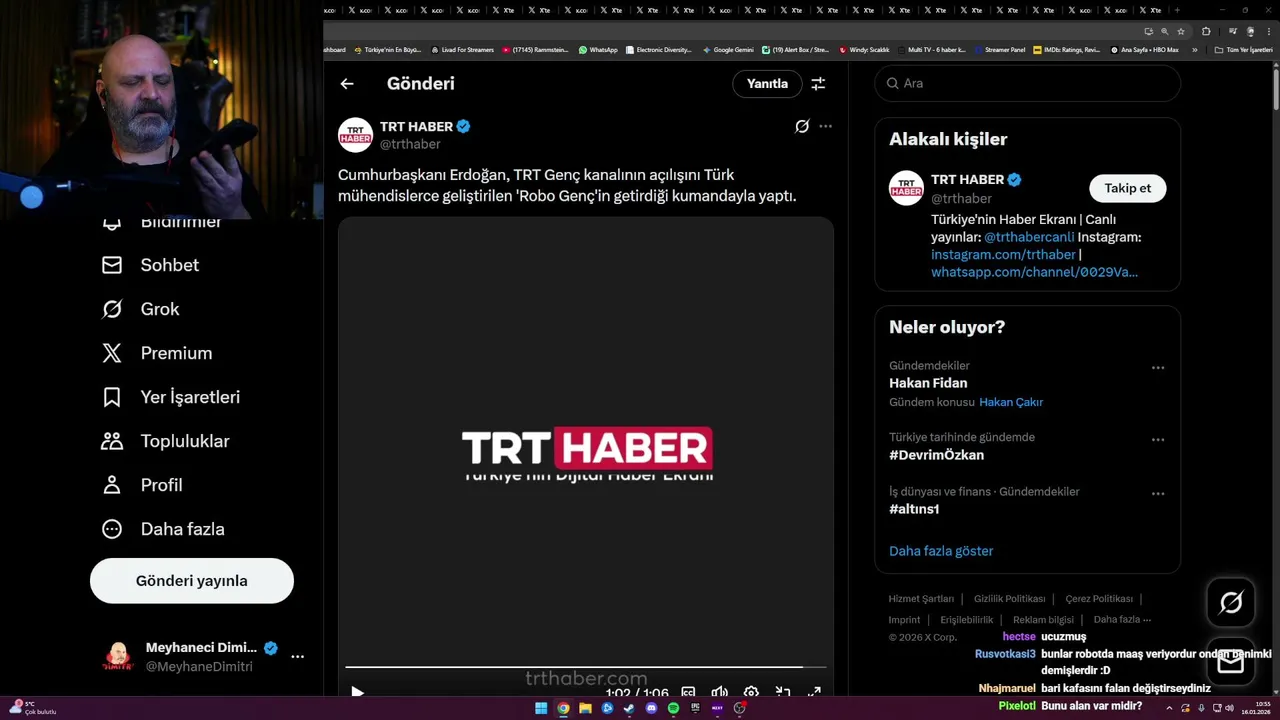The width and height of the screenshot is (1280, 720).
Task: Expand hidden bookmarks with the chevron
Action: (1194, 50)
